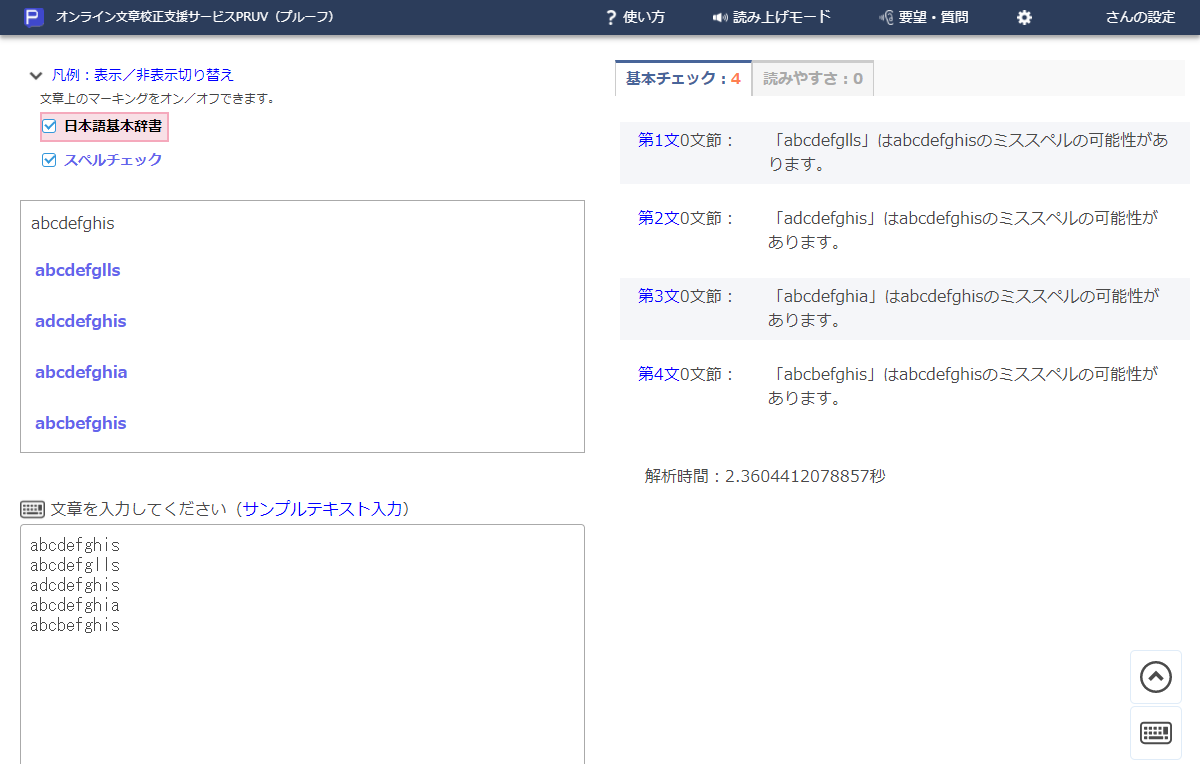1200x764 pixels.
Task: Uncheck the 日本語基本辞書 checkbox
Action: (48, 126)
